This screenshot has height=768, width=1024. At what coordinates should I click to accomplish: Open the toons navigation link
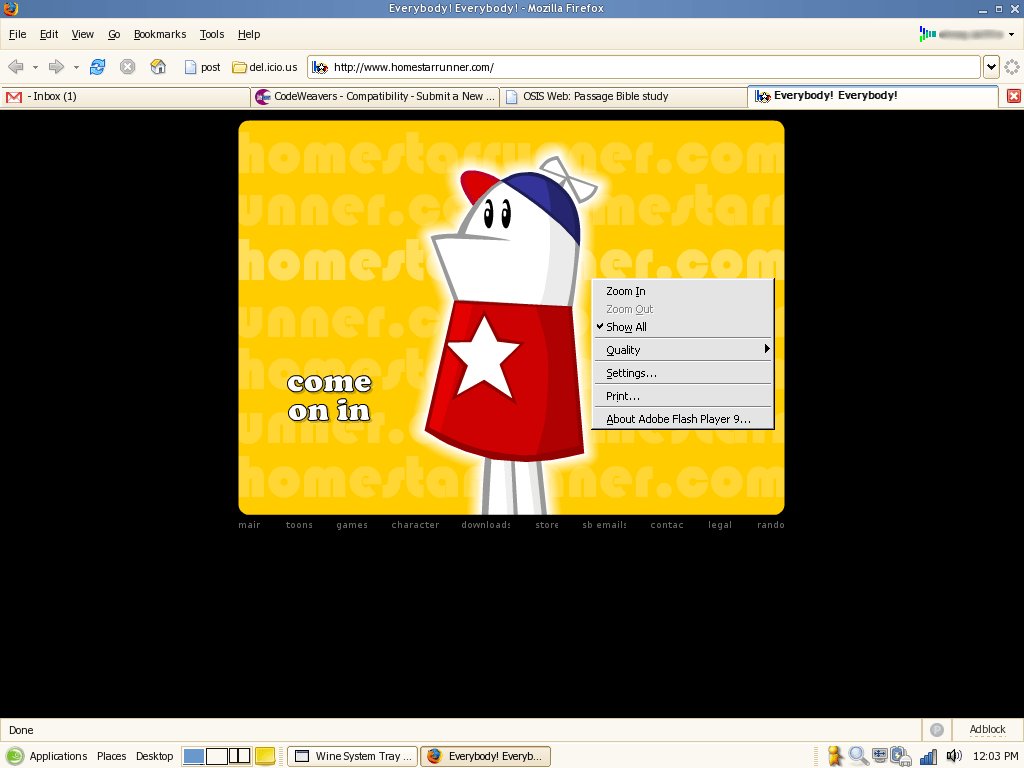click(x=299, y=524)
